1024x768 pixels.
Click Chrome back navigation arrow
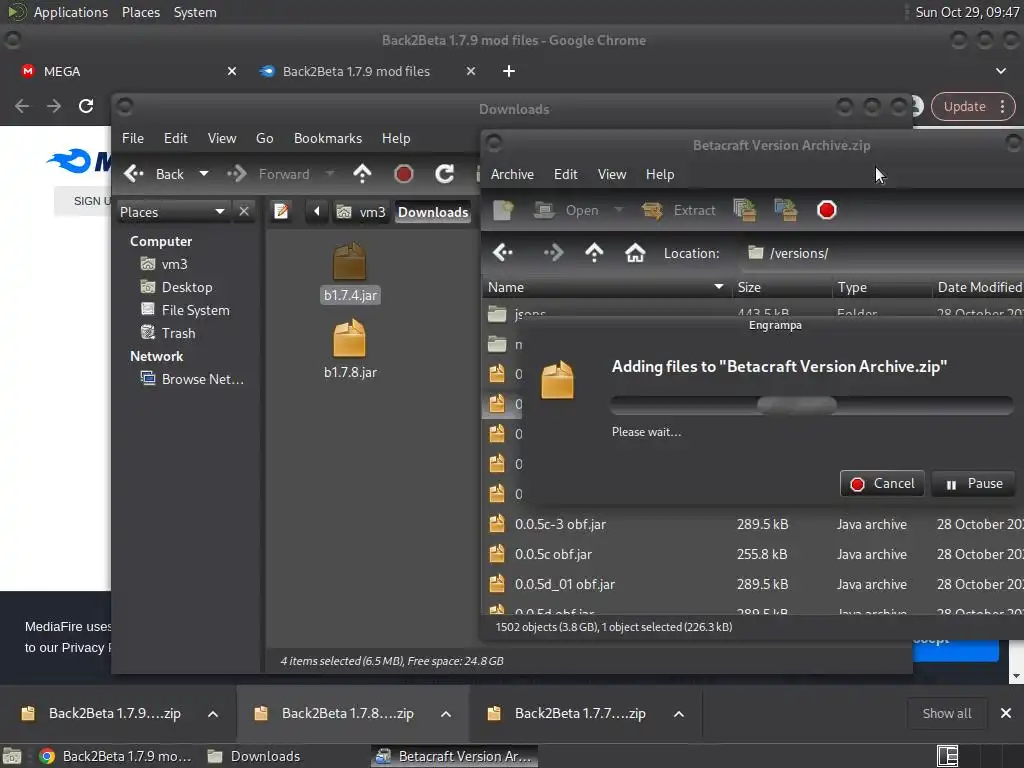(x=22, y=106)
